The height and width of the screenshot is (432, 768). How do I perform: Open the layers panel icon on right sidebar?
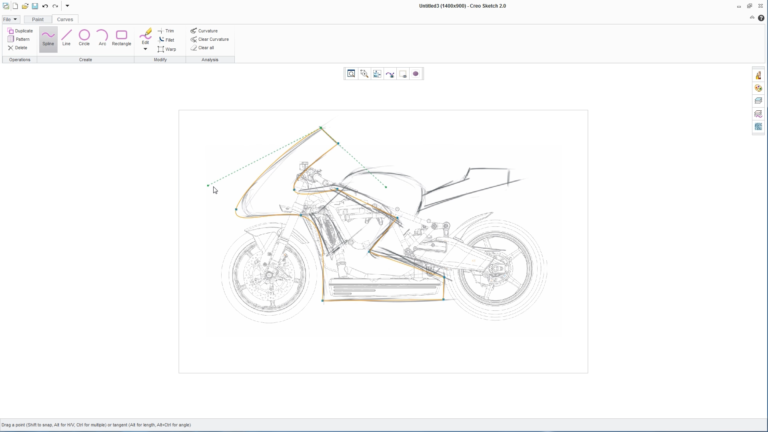[x=758, y=100]
